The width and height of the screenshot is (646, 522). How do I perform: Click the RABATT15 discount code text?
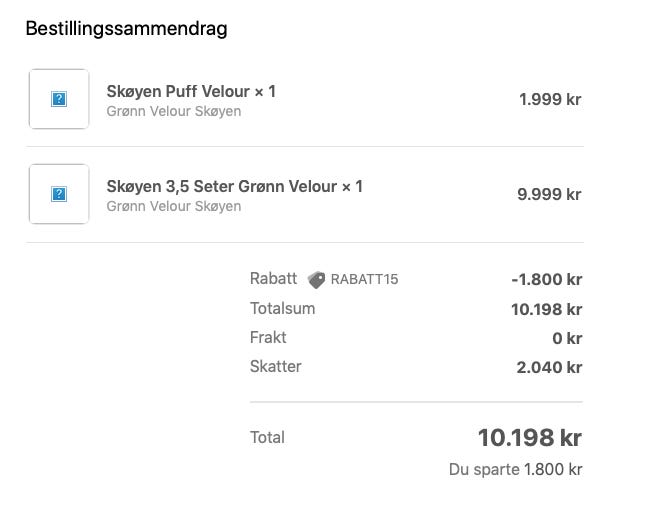coord(364,280)
